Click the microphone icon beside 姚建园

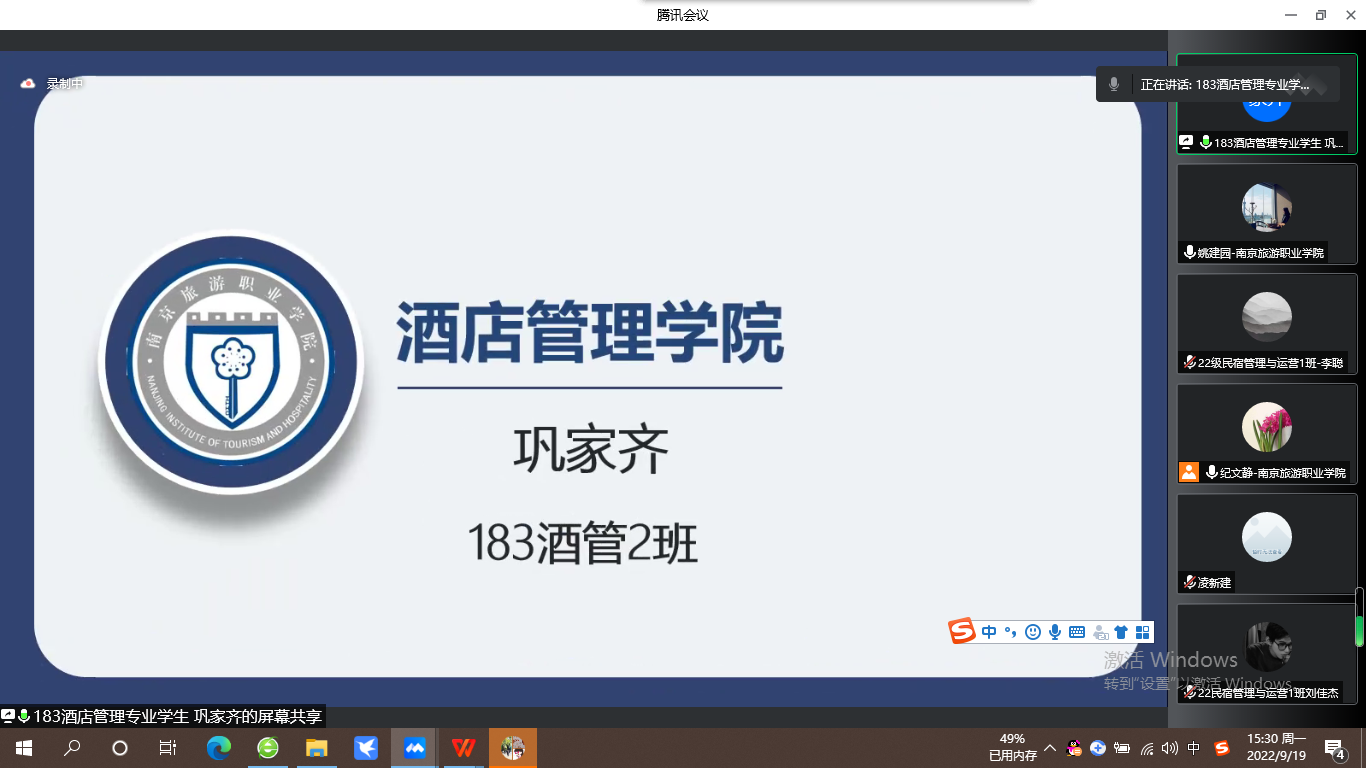(x=1190, y=253)
